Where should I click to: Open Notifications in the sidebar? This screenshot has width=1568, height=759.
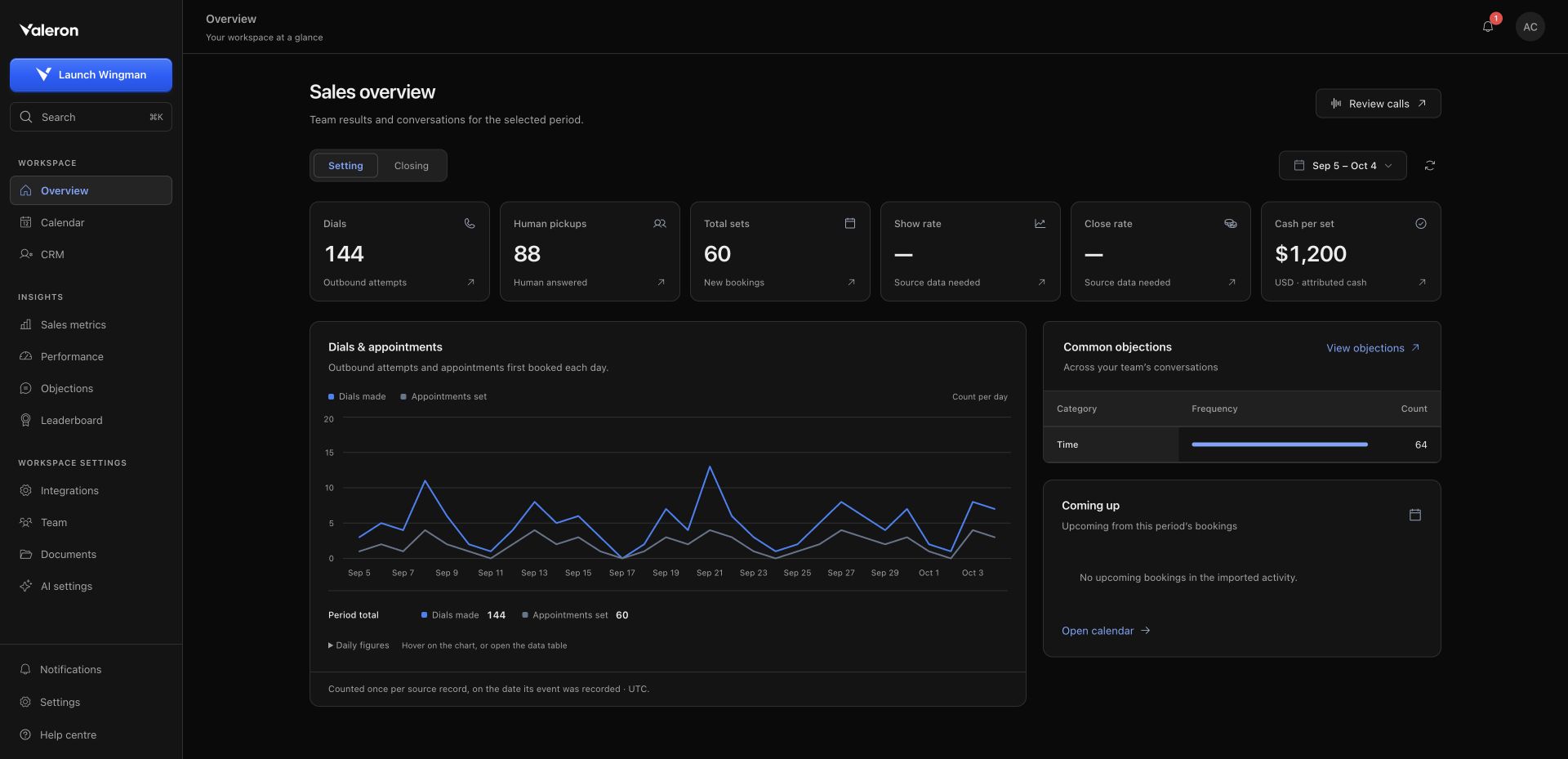(91, 669)
